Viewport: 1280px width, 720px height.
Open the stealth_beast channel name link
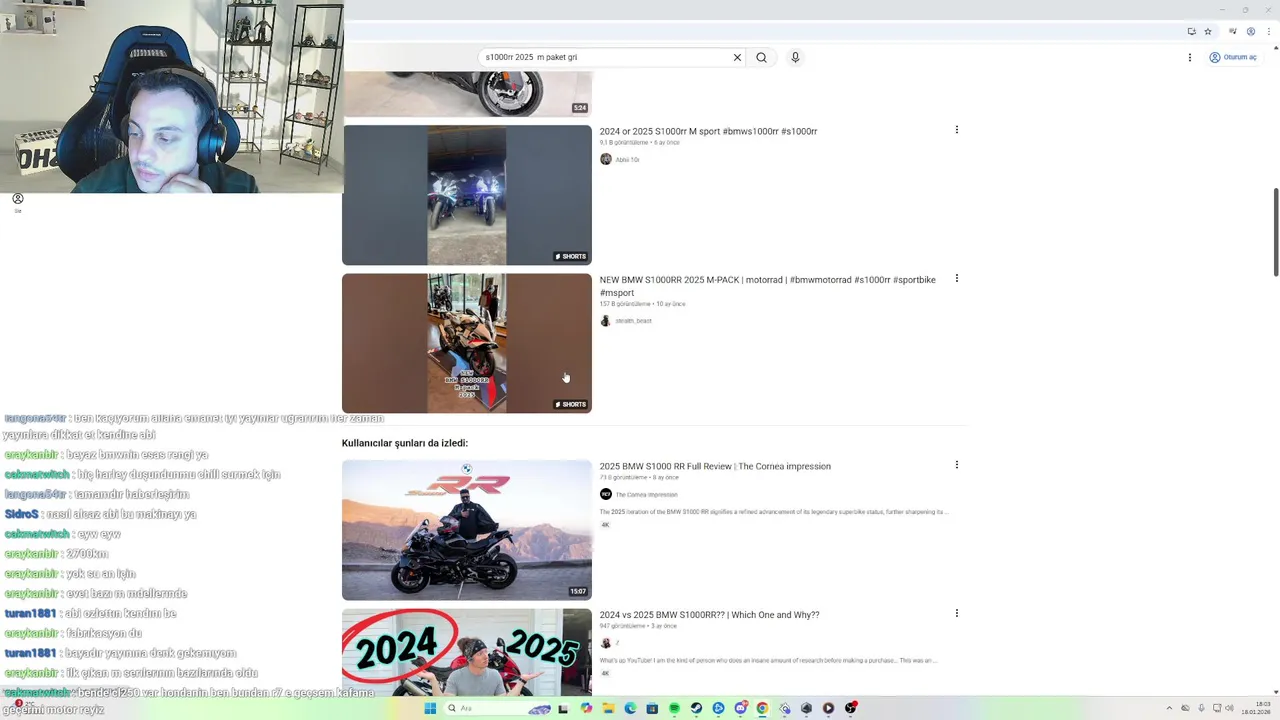tap(633, 321)
